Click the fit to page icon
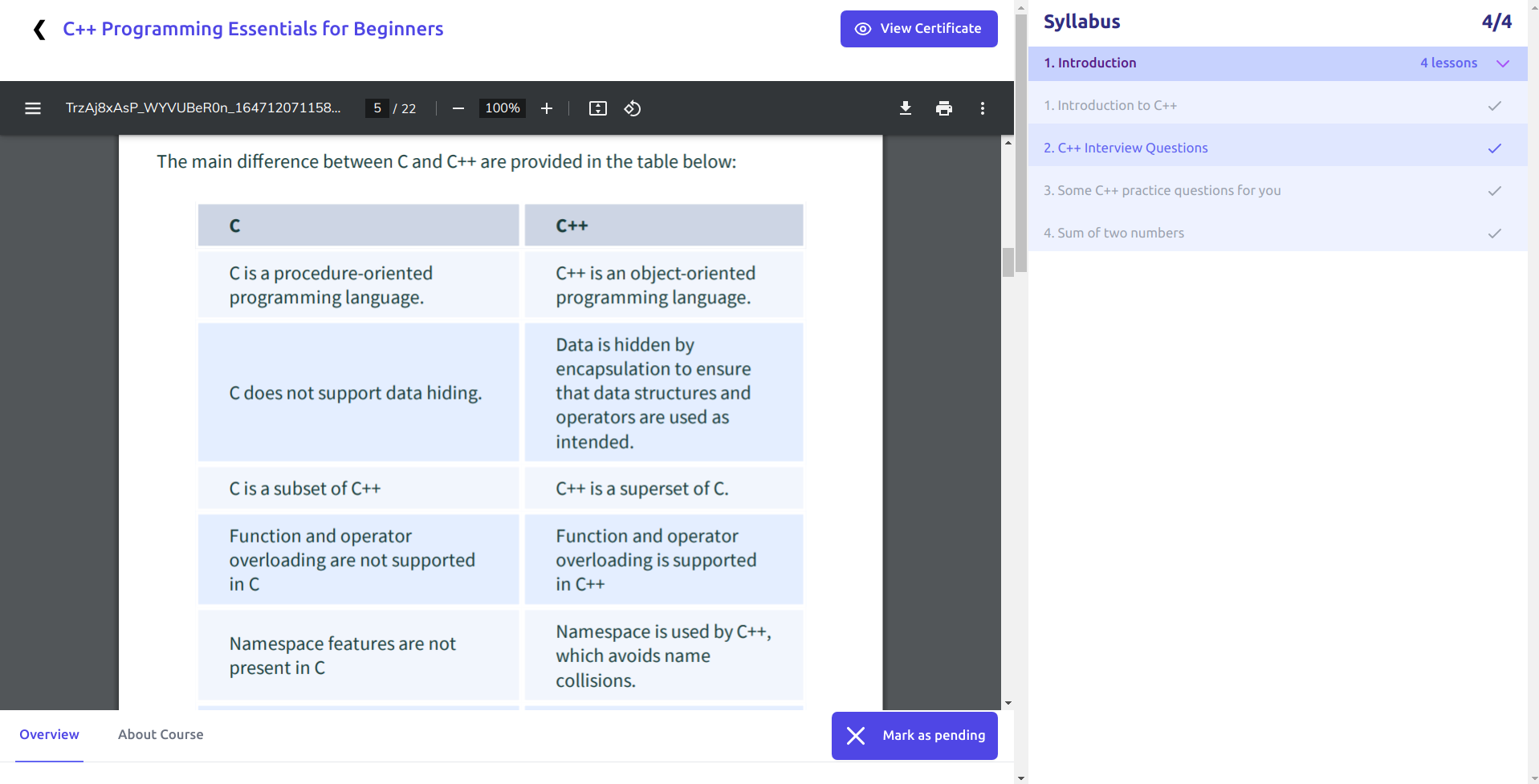1539x784 pixels. pos(598,108)
